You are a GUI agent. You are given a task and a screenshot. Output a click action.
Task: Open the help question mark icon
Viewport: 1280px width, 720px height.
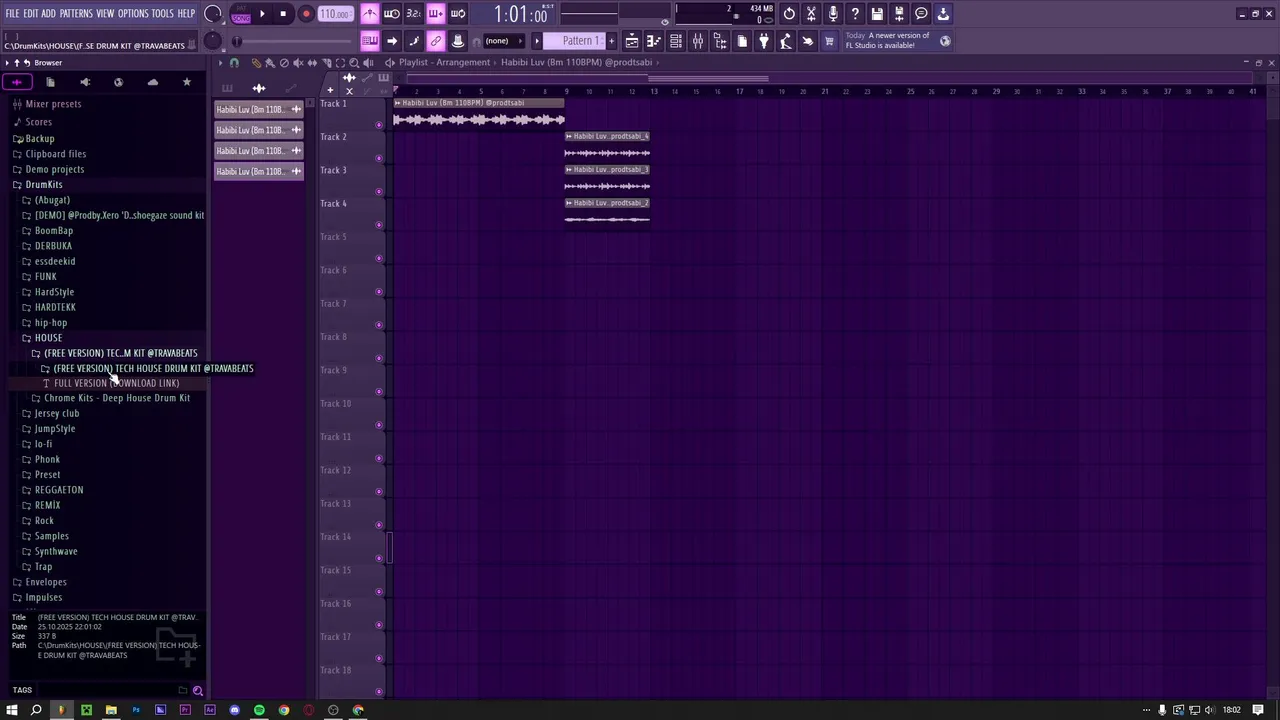[x=855, y=14]
